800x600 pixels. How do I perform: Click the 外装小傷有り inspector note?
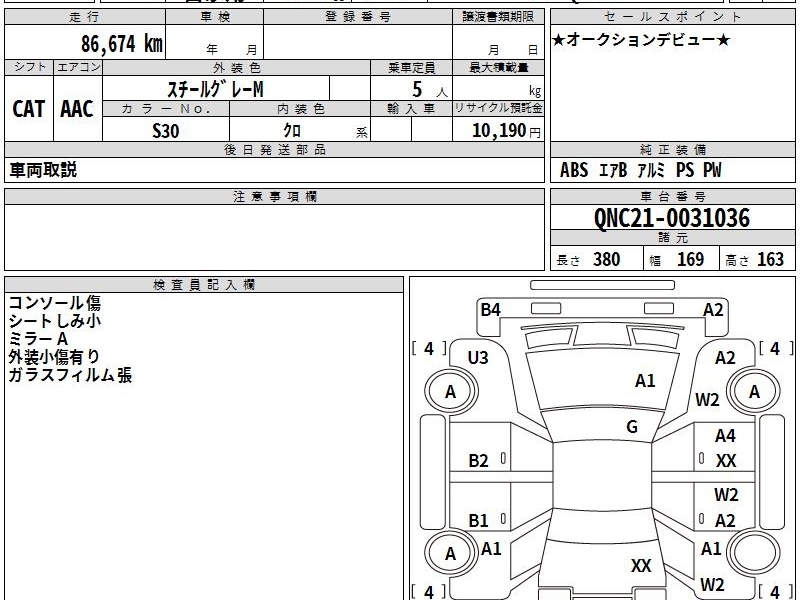[54, 357]
